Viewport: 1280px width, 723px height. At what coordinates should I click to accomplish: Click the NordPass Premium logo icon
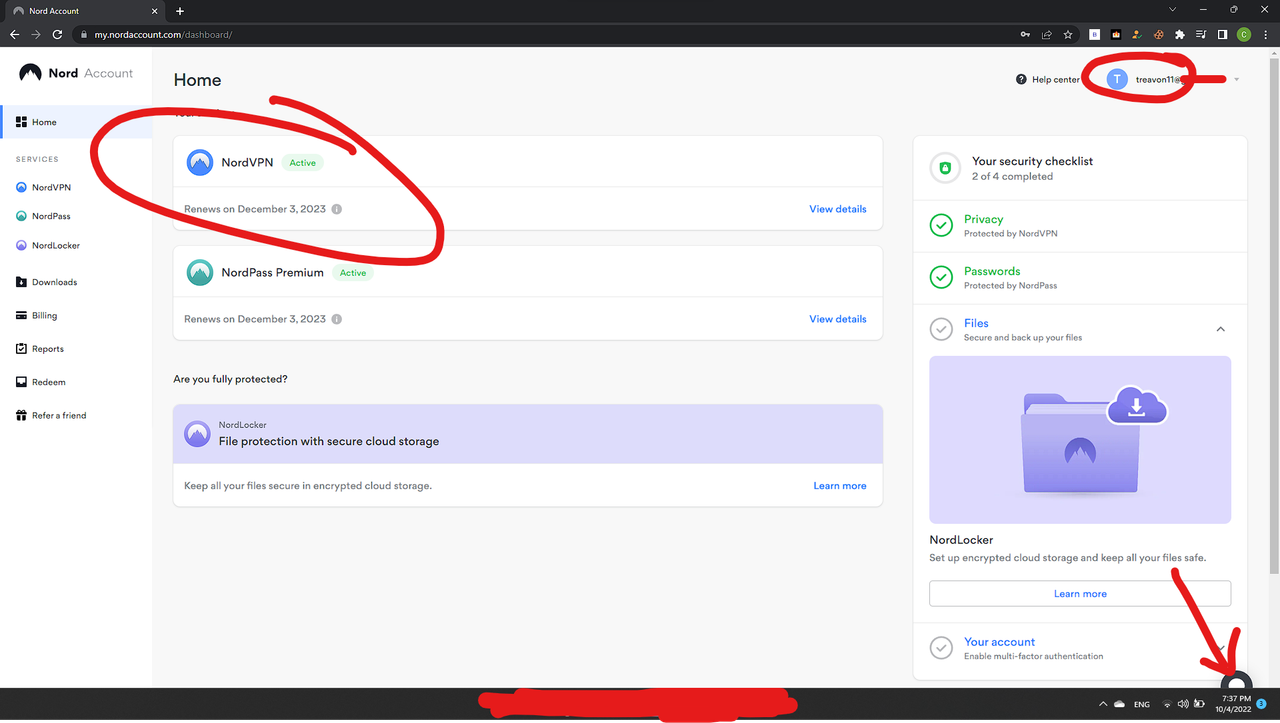point(200,272)
